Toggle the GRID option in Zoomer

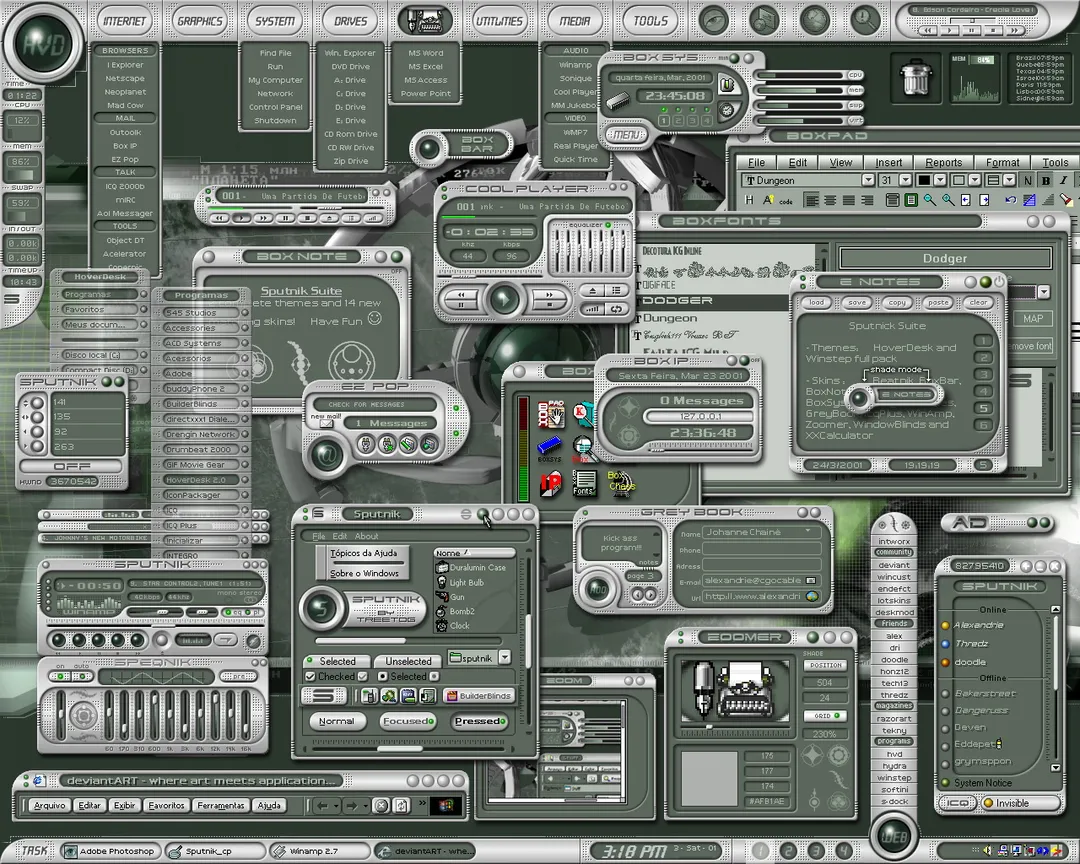pyautogui.click(x=825, y=716)
